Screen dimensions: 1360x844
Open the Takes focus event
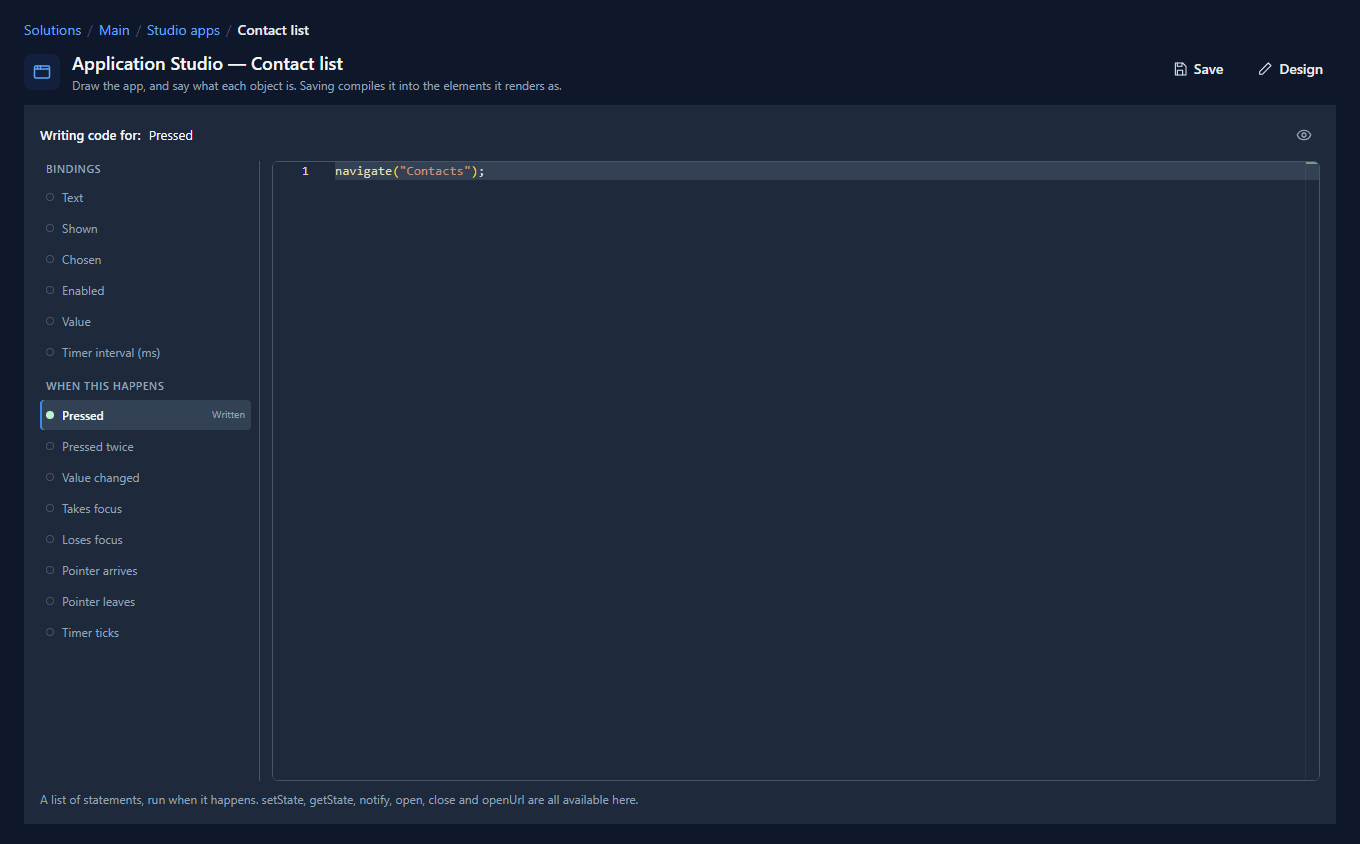(145, 509)
